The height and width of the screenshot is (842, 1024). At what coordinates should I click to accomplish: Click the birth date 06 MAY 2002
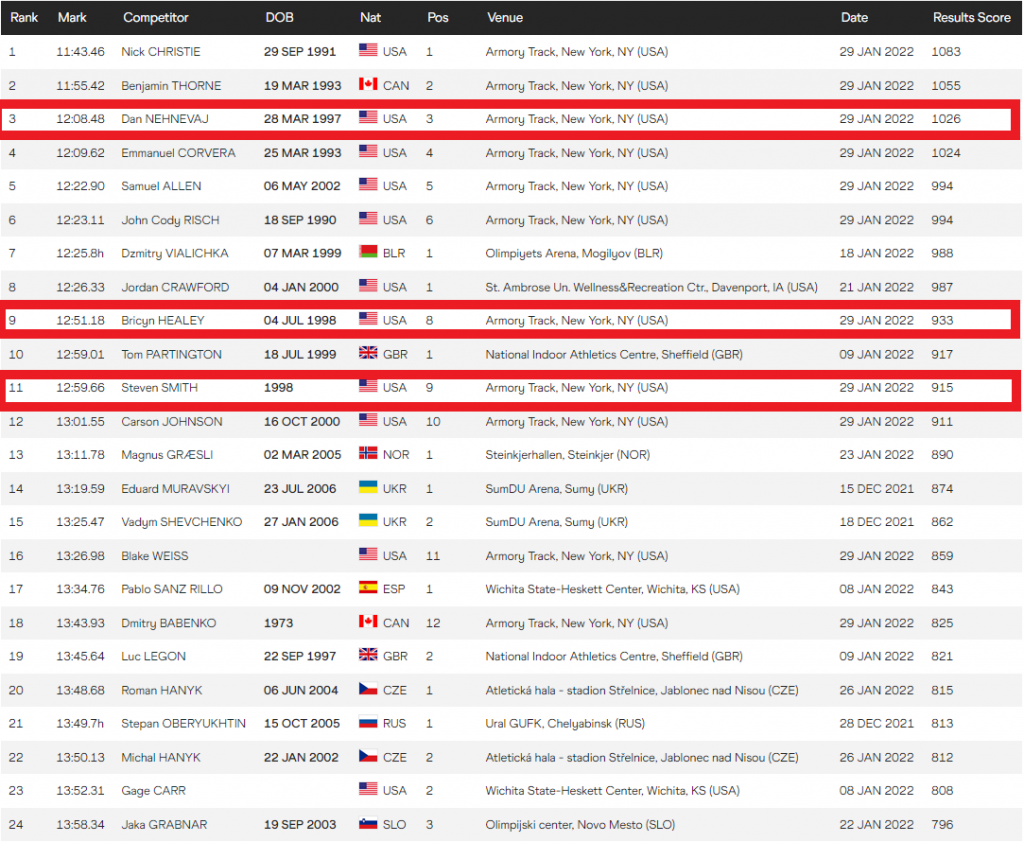pos(302,186)
